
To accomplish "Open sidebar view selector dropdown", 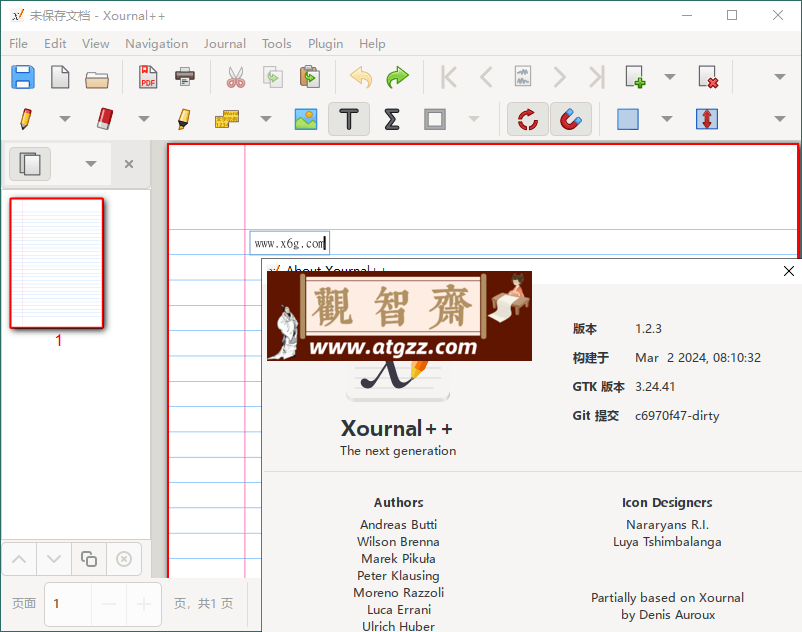I will 91,164.
